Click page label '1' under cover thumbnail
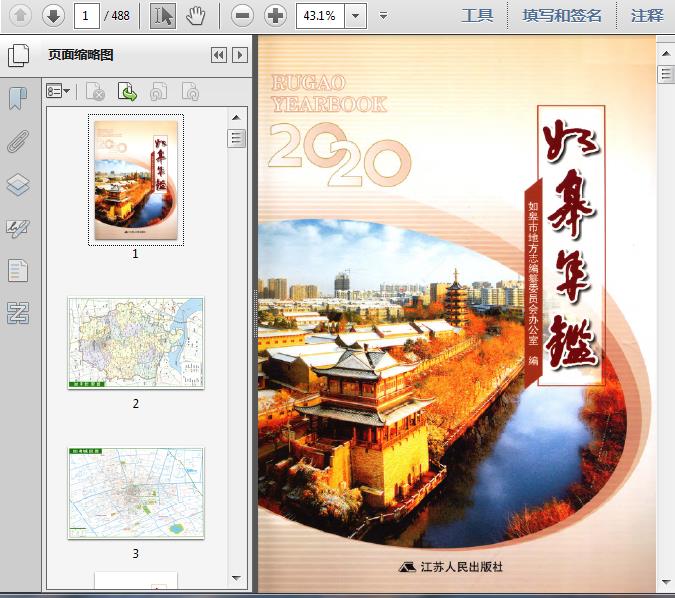This screenshot has height=598, width=675. coord(135,254)
